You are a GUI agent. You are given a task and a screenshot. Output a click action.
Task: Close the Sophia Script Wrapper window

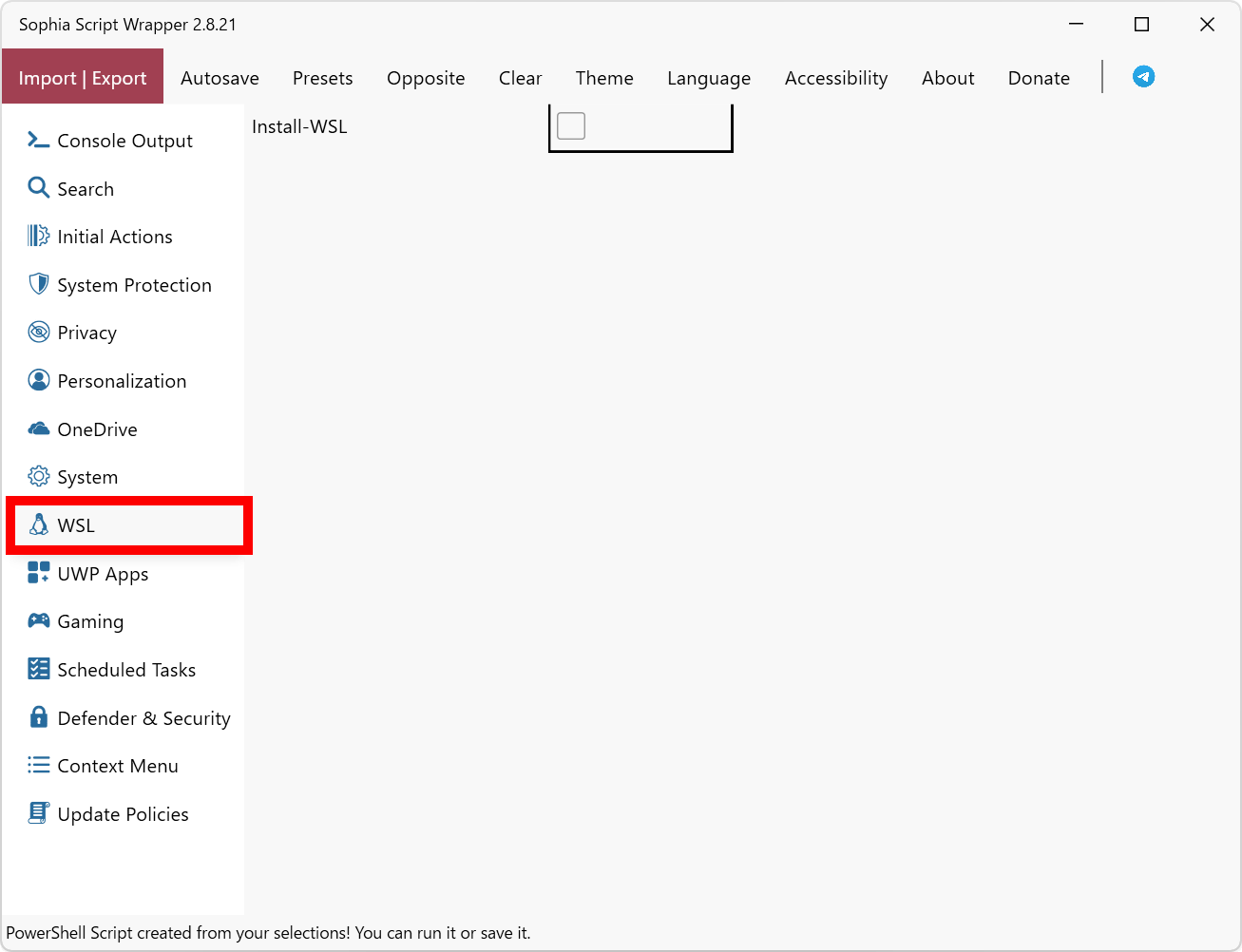1207,25
